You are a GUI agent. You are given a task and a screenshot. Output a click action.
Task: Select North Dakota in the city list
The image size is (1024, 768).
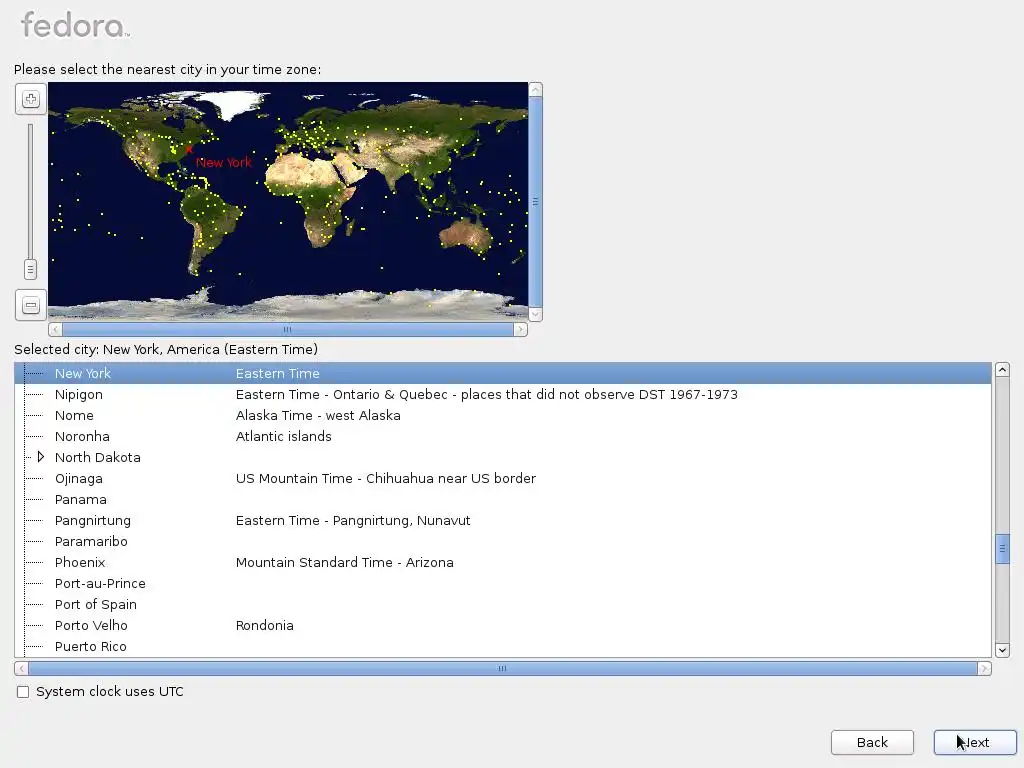tap(97, 457)
